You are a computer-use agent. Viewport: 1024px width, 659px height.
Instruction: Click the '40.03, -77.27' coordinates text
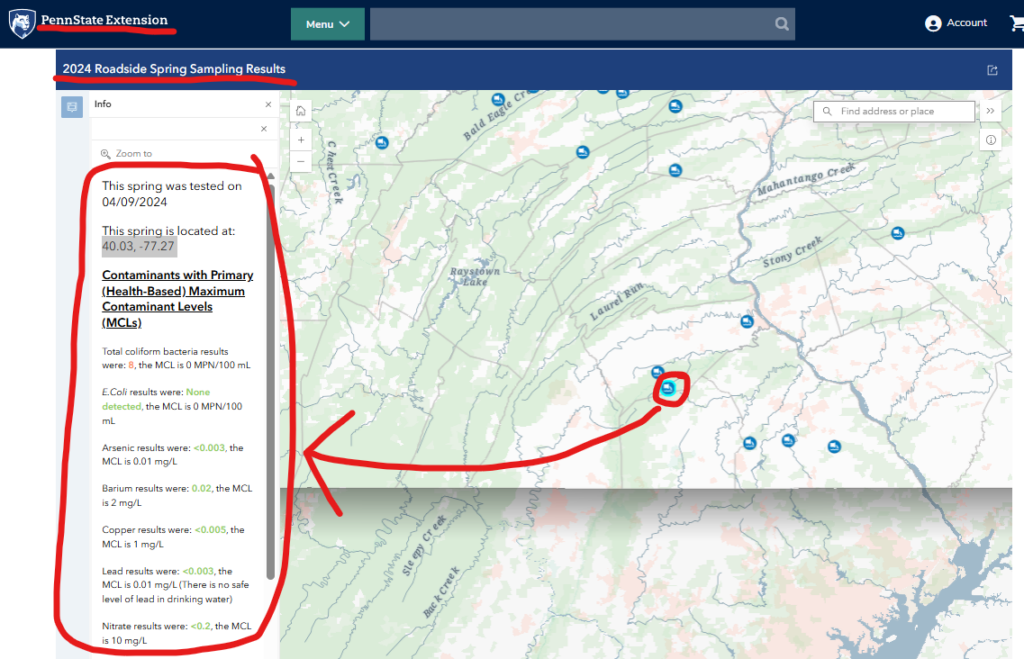[138, 246]
